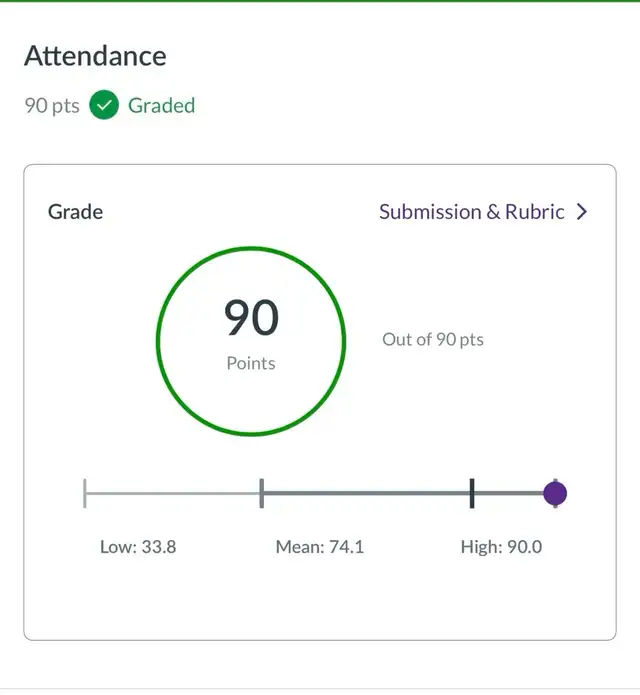Viewport: 640px width, 695px height.
Task: Select the Attendance assignment title
Action: point(95,56)
